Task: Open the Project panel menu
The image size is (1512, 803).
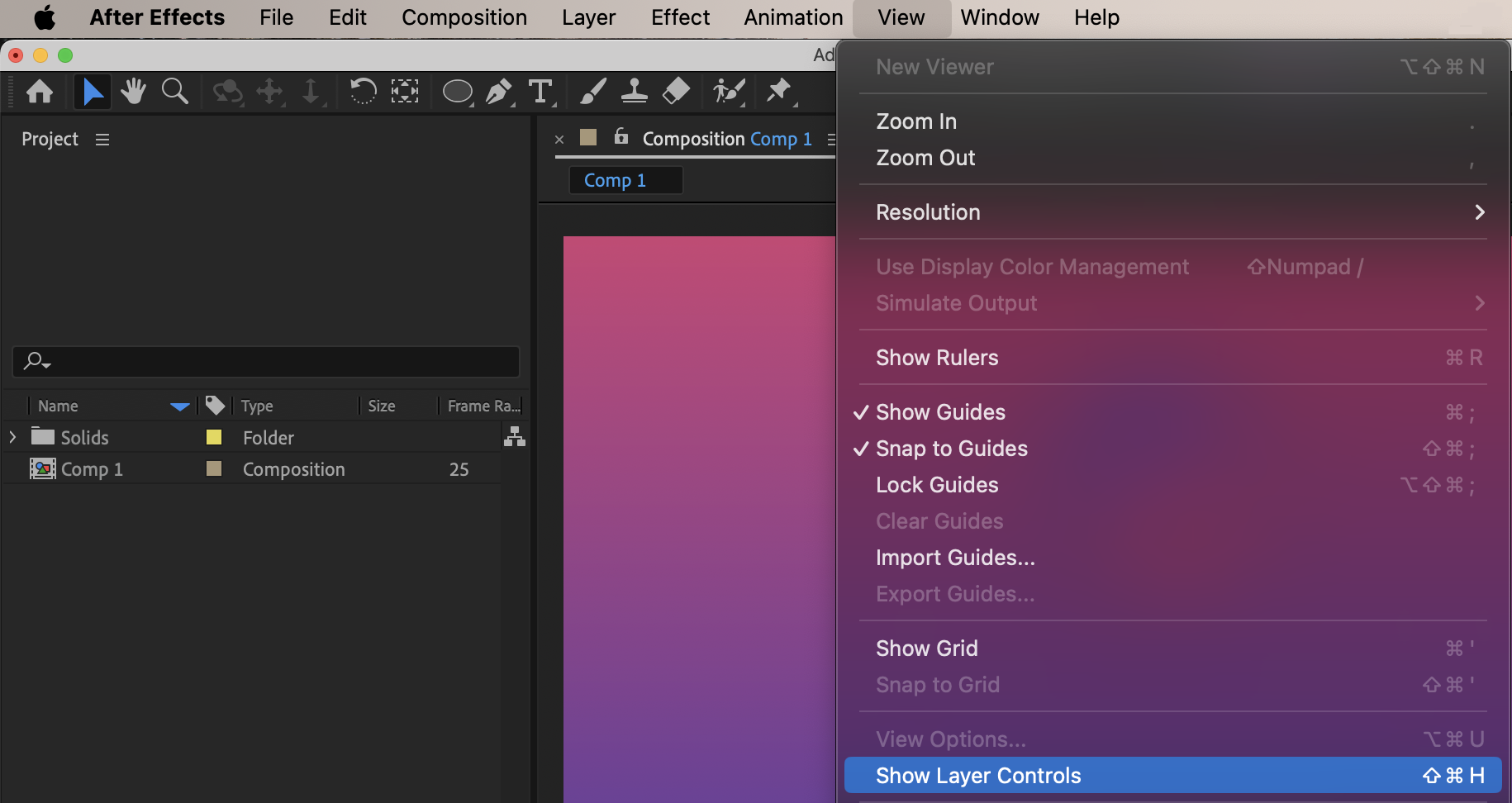Action: point(102,140)
